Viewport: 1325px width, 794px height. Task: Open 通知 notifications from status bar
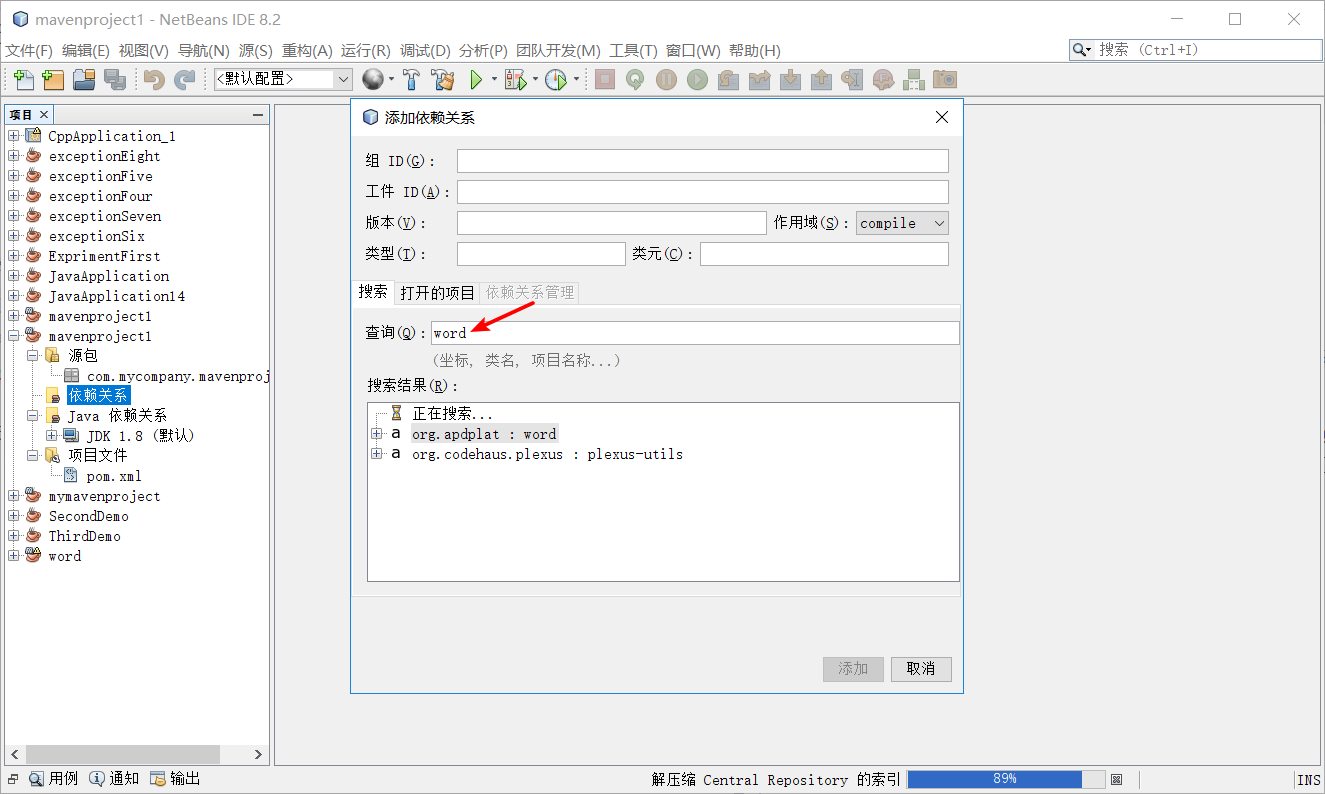pyautogui.click(x=114, y=779)
